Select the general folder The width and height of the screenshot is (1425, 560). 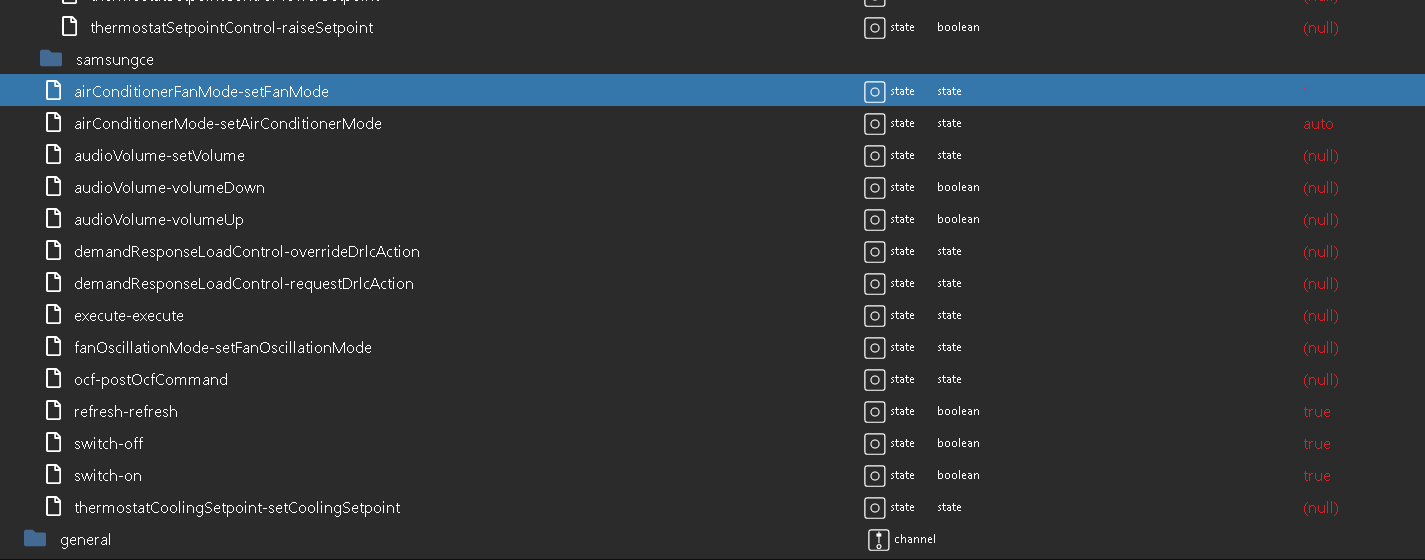(86, 540)
